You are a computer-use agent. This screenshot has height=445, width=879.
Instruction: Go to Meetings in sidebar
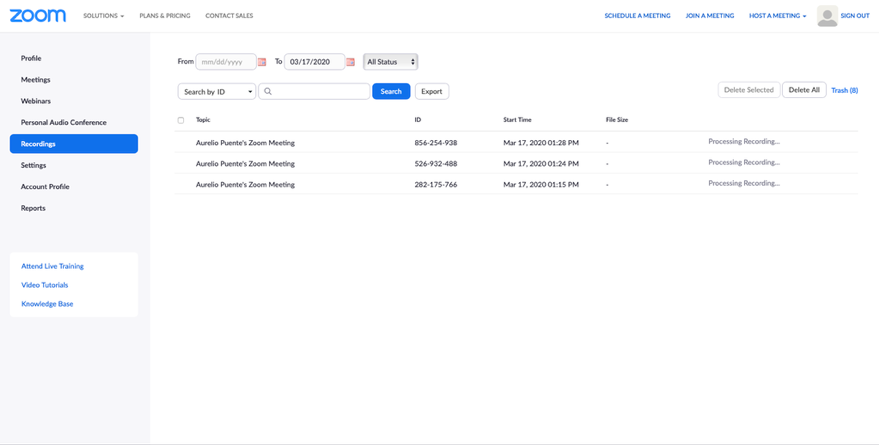click(x=35, y=80)
